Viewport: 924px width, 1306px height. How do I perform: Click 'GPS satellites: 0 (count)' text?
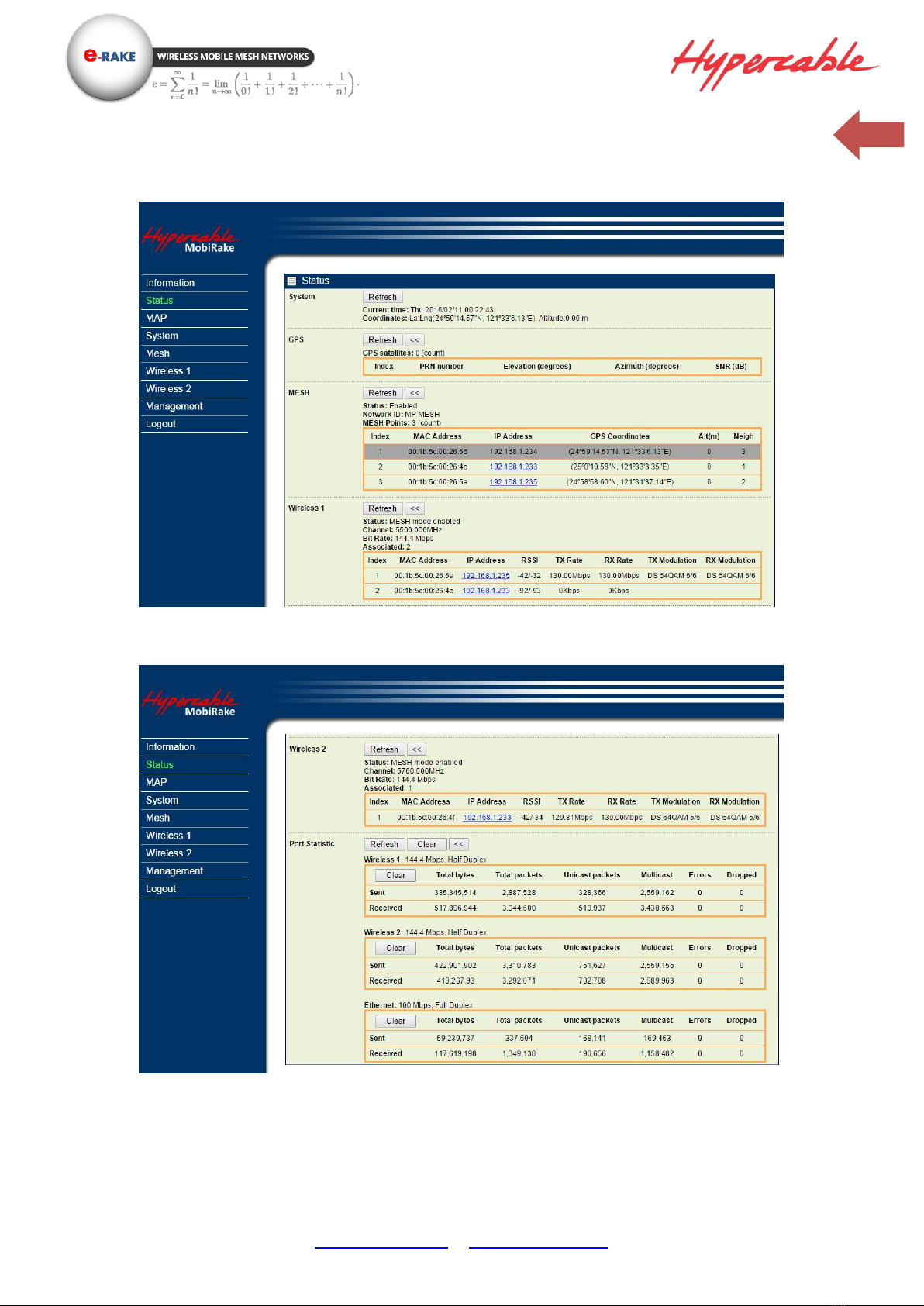coord(404,353)
